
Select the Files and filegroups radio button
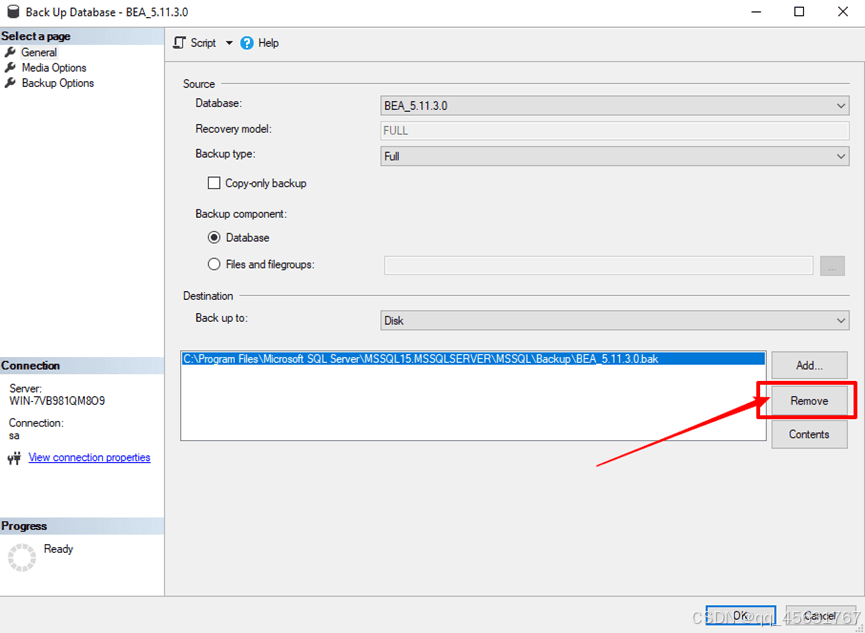[214, 264]
